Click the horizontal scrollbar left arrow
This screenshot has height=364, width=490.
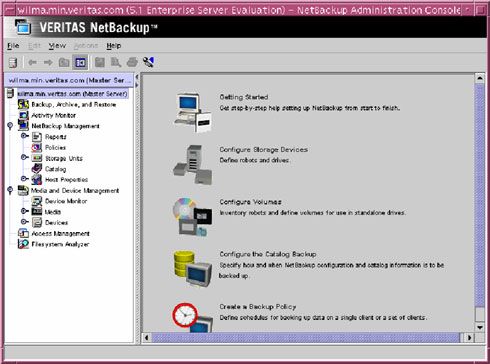(147, 338)
